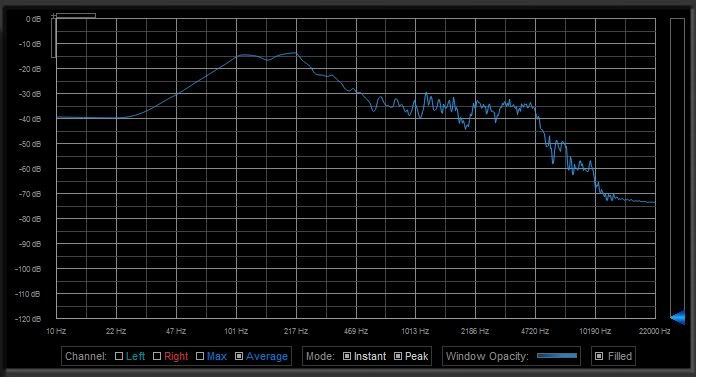
Task: Click the 'Mode:' label
Action: (320, 356)
